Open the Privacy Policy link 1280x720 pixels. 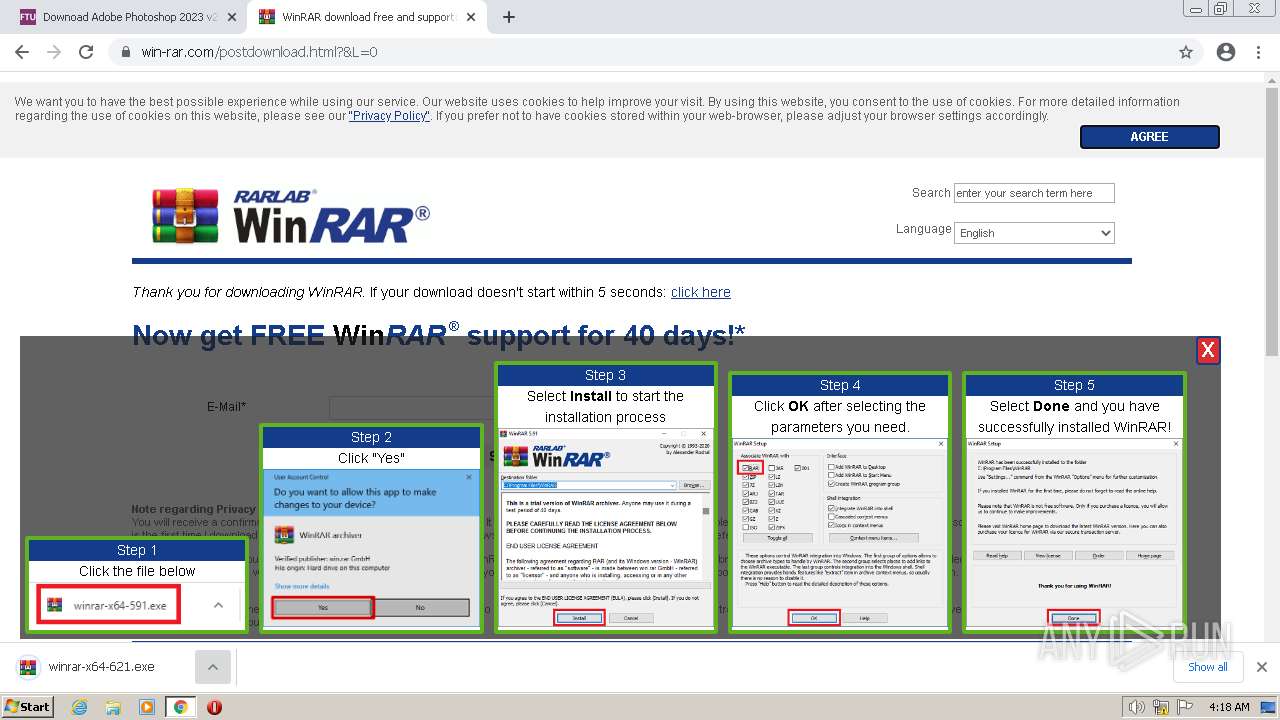[x=389, y=116]
